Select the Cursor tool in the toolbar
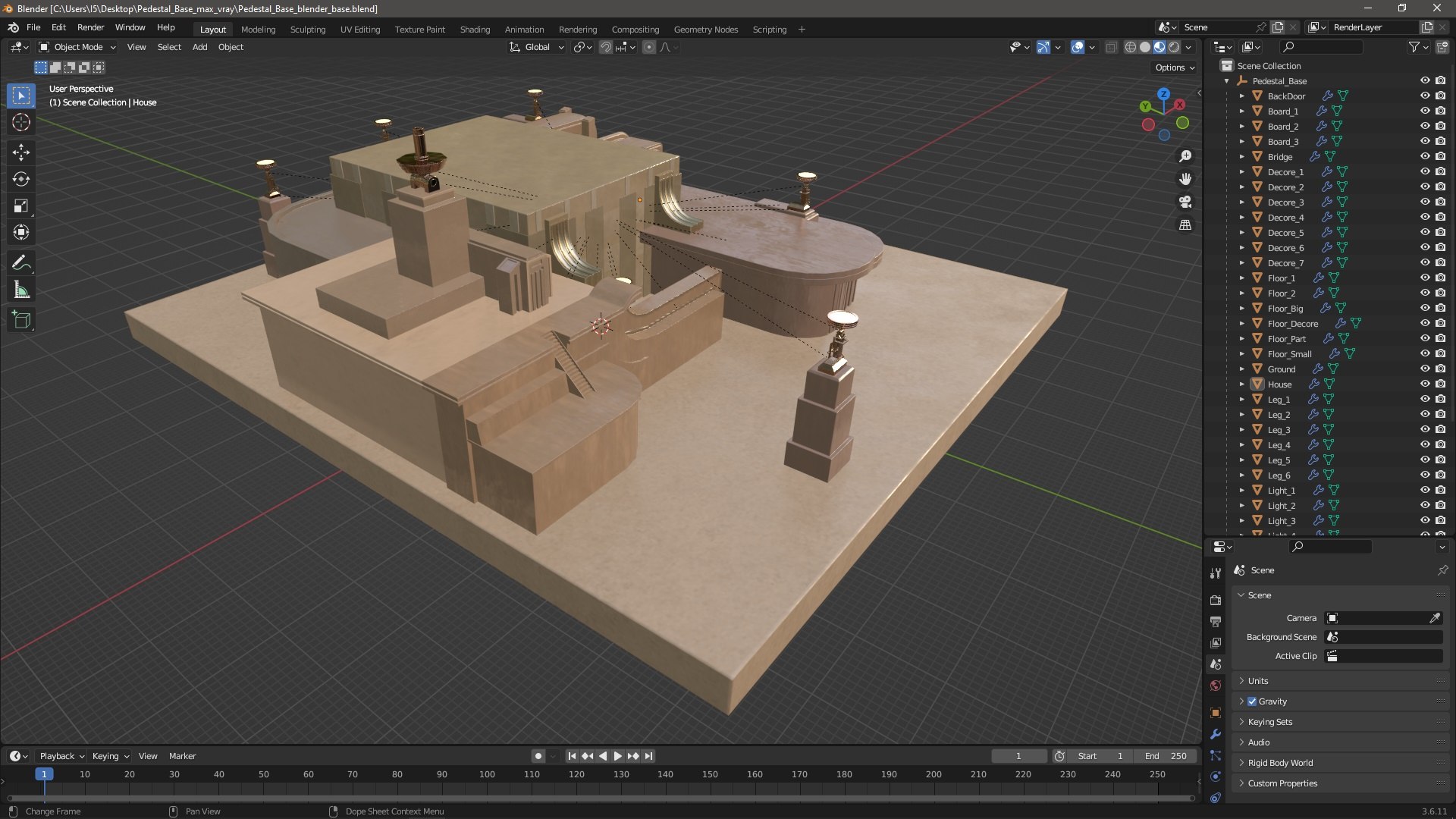Screen dimensions: 1456x819 21,123
